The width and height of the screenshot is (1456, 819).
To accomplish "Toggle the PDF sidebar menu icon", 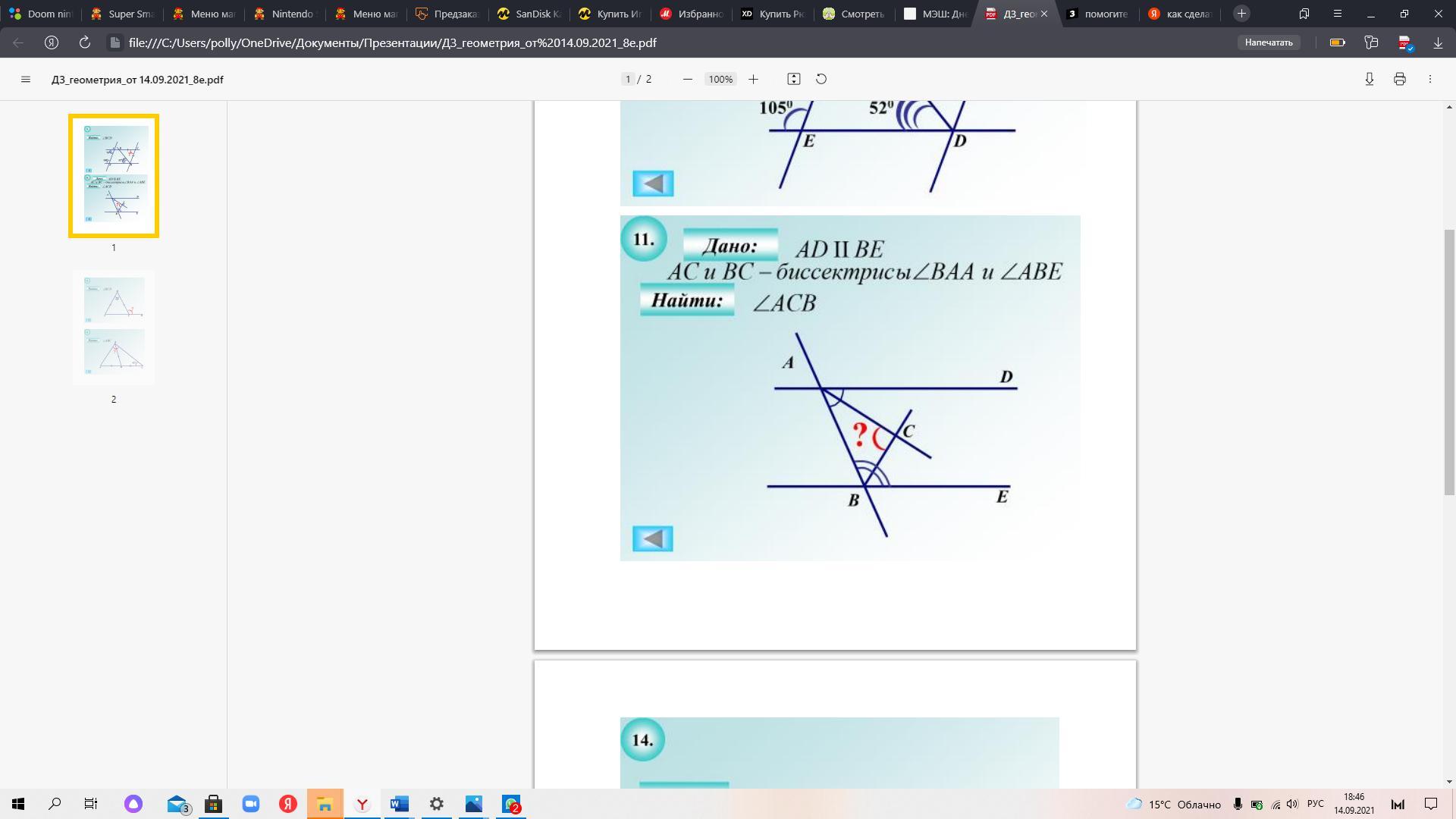I will [26, 80].
